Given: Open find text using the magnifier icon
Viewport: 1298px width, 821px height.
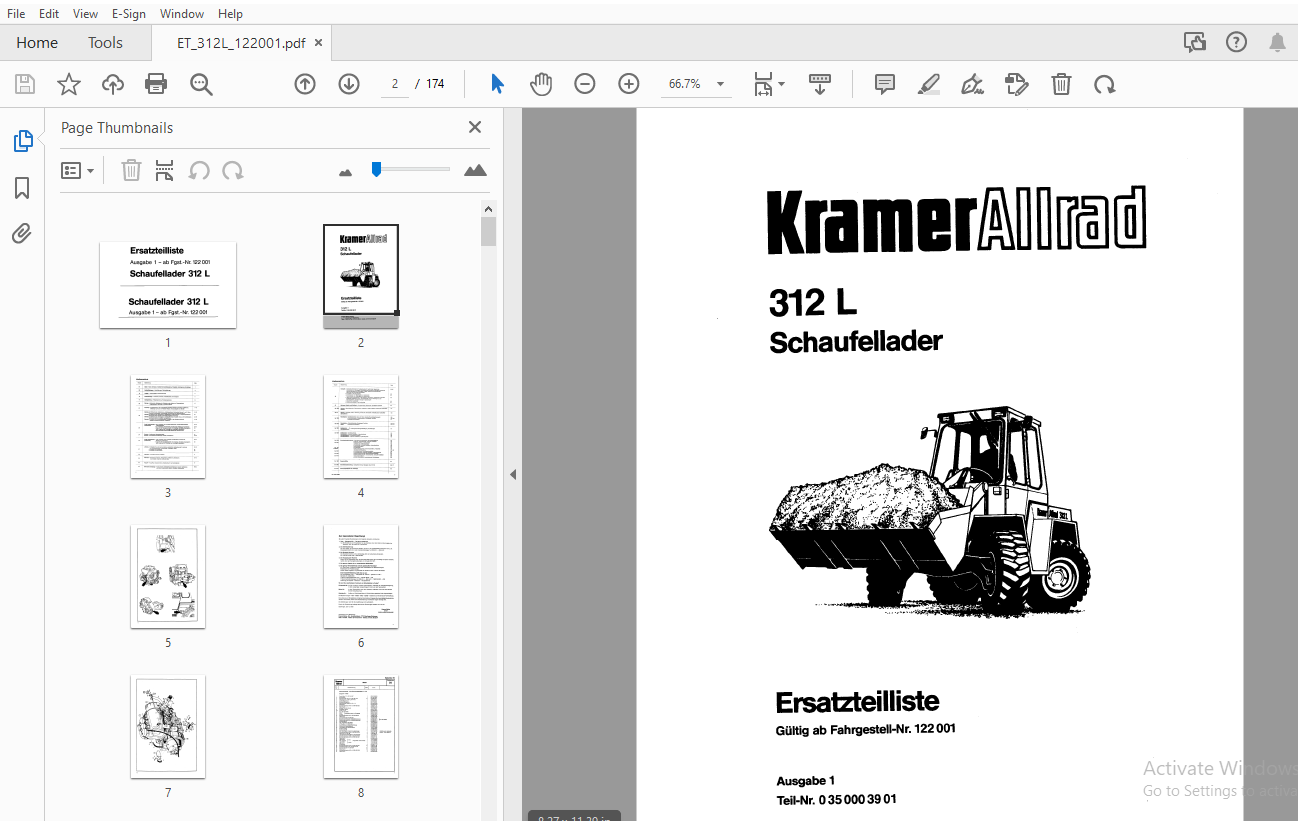Looking at the screenshot, I should click(201, 84).
